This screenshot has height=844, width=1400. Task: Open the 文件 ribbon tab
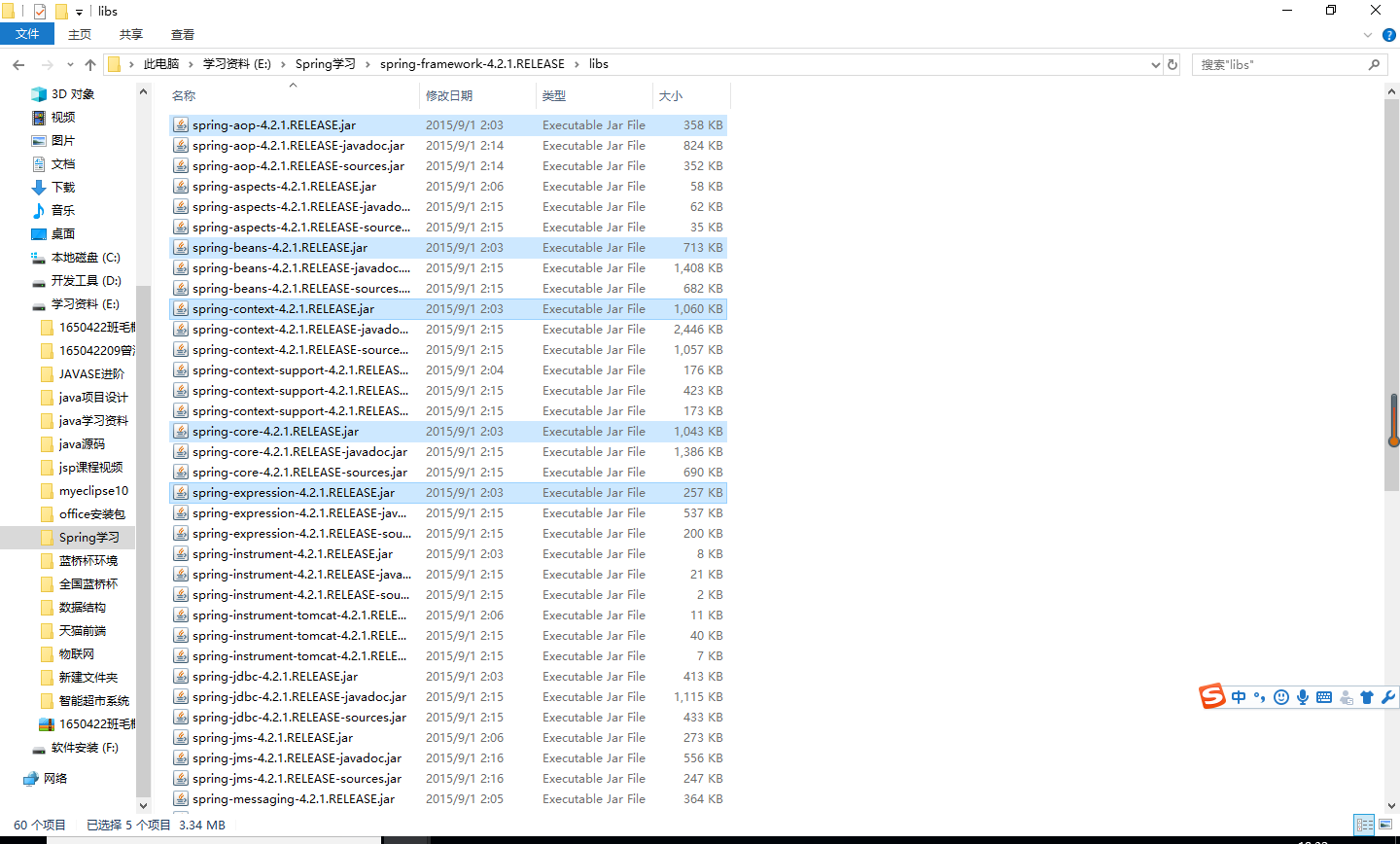coord(27,34)
